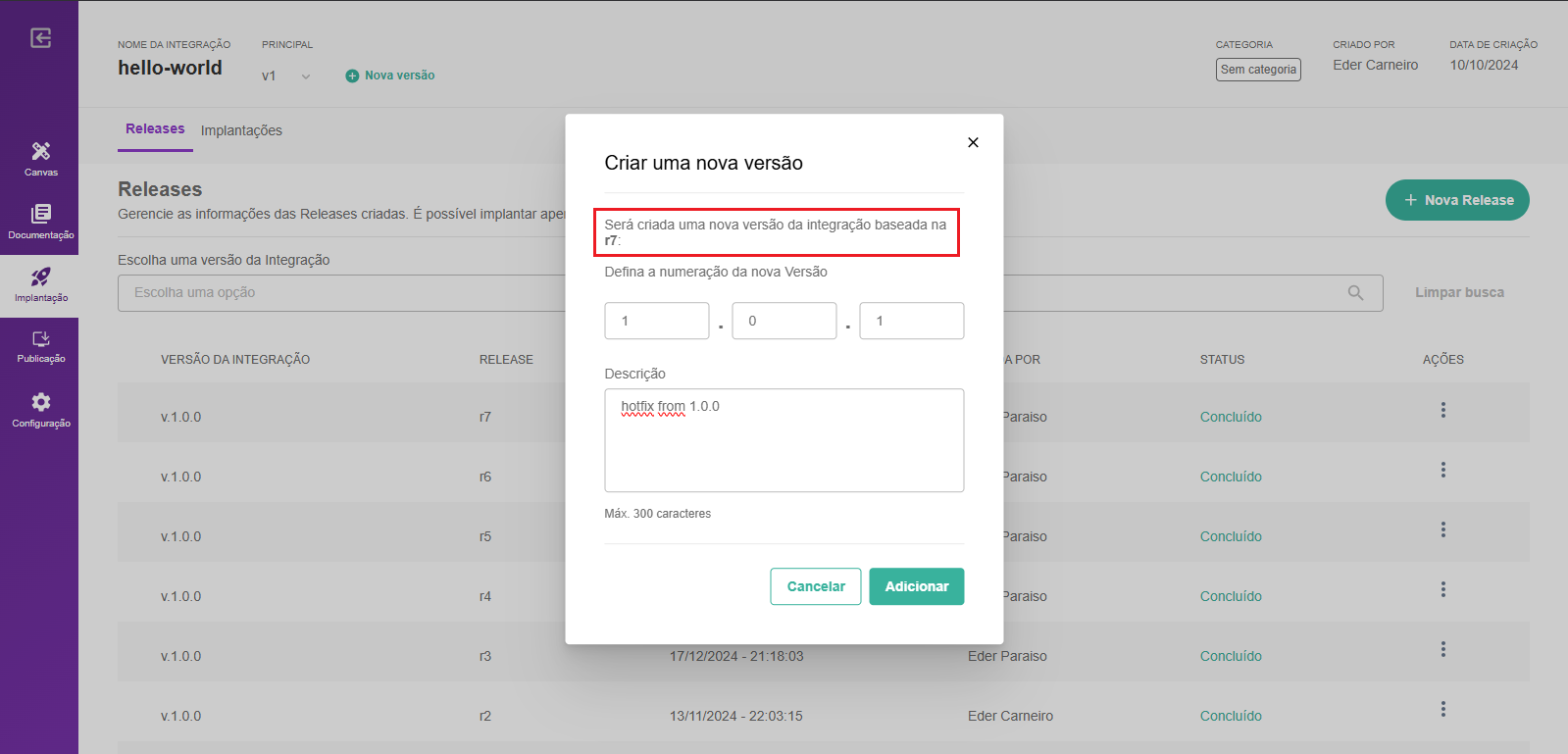Go to the Implantação rocket icon
Viewport: 1568px width, 754px height.
click(x=40, y=283)
